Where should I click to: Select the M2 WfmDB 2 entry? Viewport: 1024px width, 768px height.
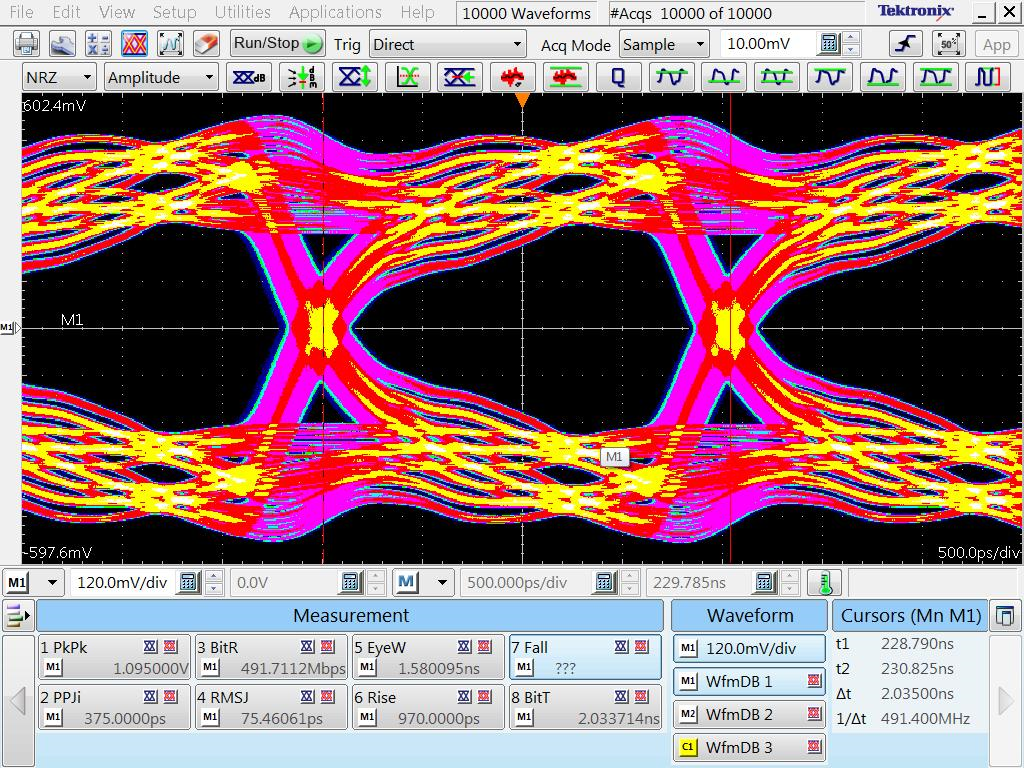point(749,714)
